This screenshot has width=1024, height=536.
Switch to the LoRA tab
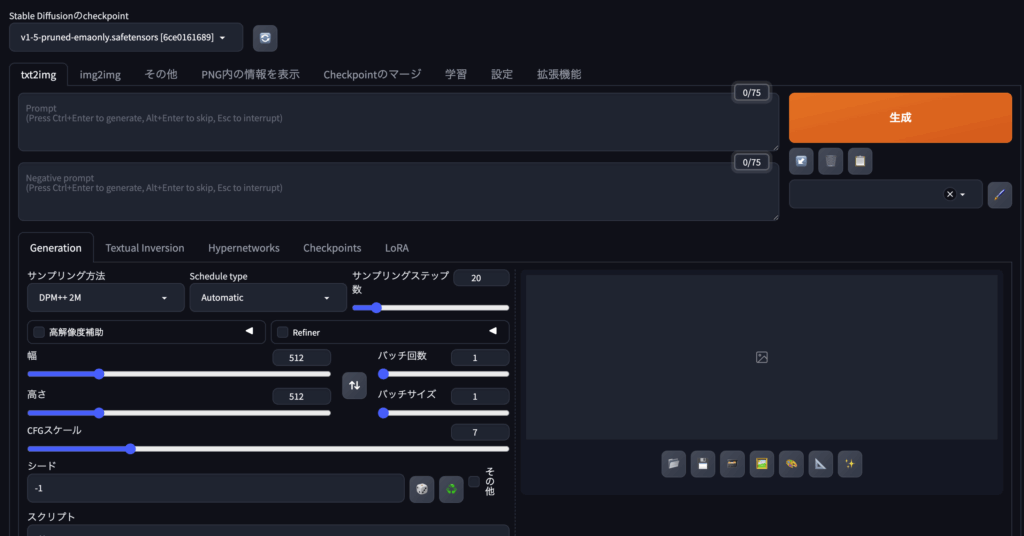click(x=396, y=248)
